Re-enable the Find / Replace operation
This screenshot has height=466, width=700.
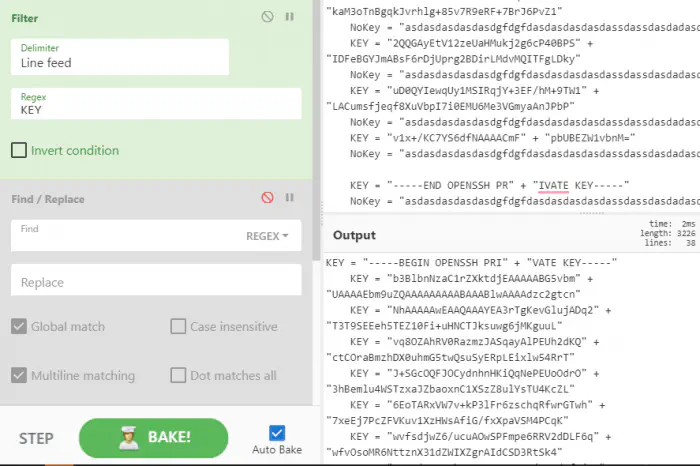(267, 198)
